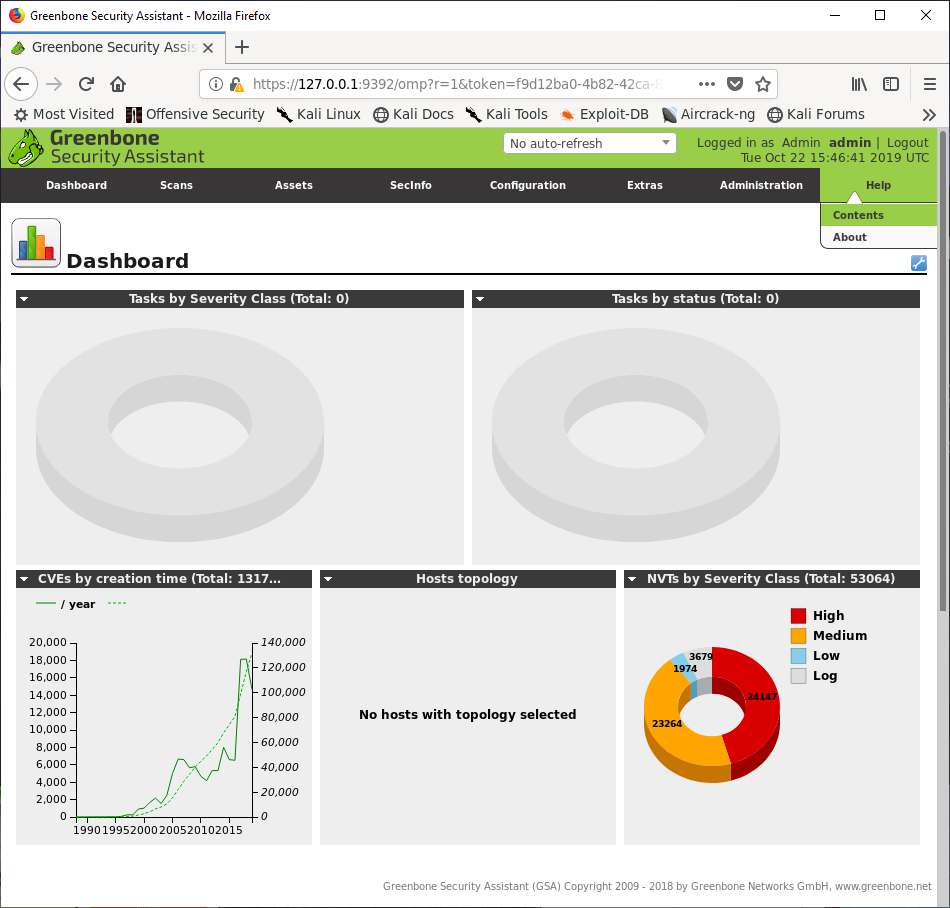The height and width of the screenshot is (908, 950).
Task: Click the wrench edit dashboard icon
Action: (918, 263)
